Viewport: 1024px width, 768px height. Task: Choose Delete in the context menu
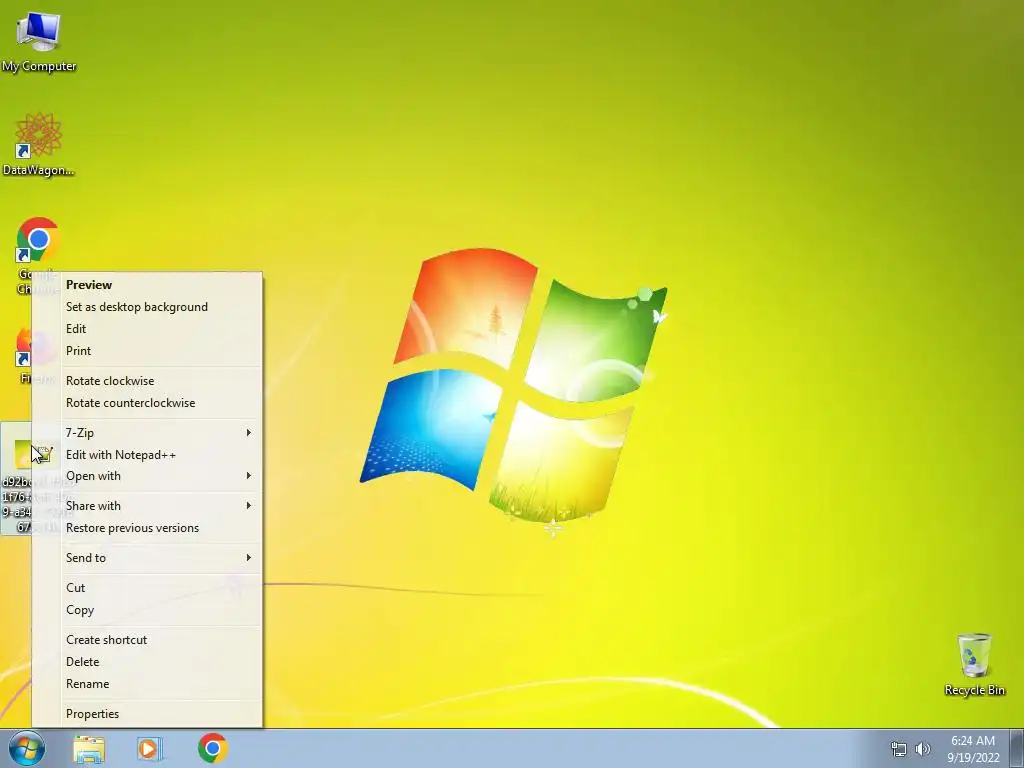tap(147, 662)
